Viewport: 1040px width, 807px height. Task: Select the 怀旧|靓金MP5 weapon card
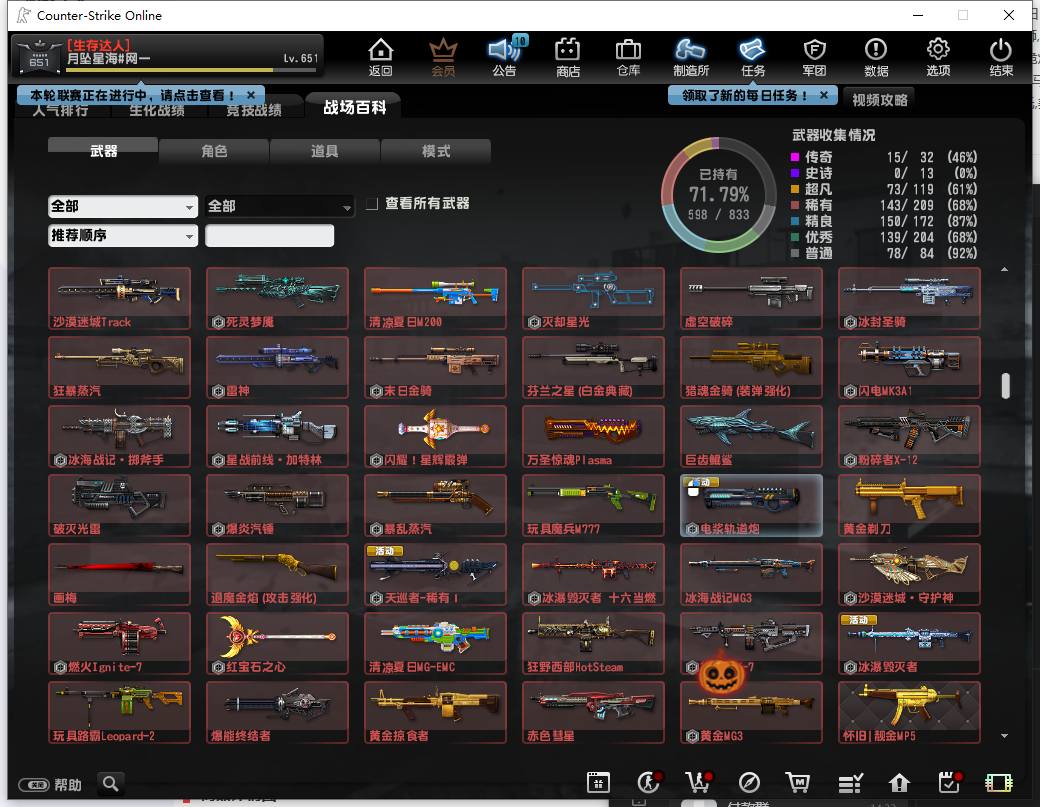tap(909, 712)
